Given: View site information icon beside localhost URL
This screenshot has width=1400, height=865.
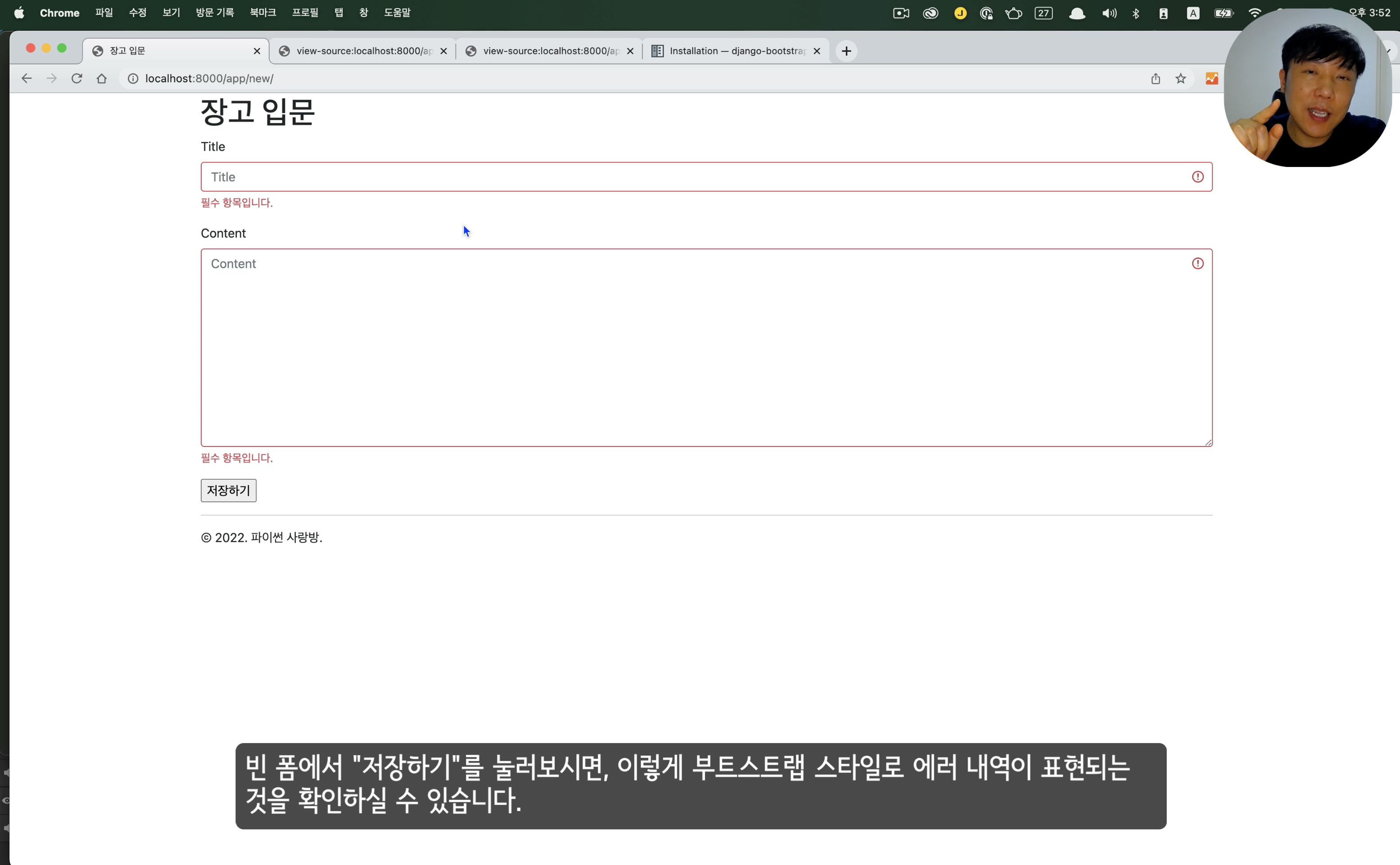Looking at the screenshot, I should (x=133, y=78).
